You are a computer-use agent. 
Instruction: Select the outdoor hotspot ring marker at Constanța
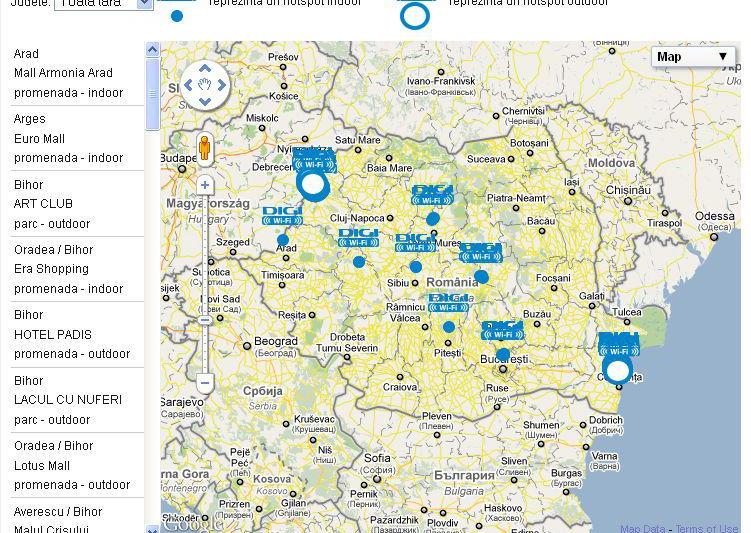[x=618, y=371]
